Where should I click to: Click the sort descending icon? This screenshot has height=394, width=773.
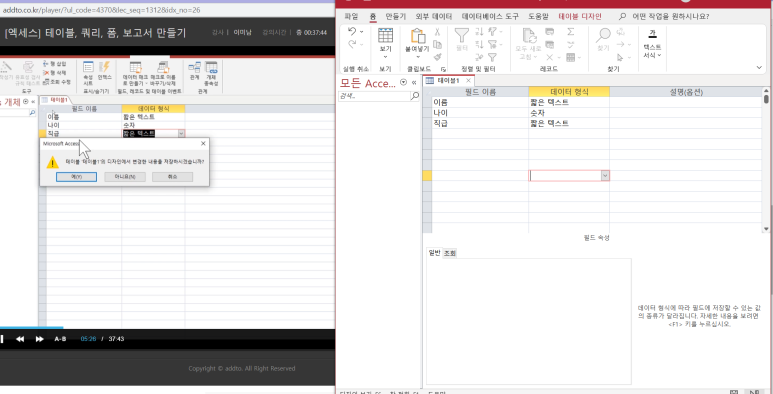(479, 44)
